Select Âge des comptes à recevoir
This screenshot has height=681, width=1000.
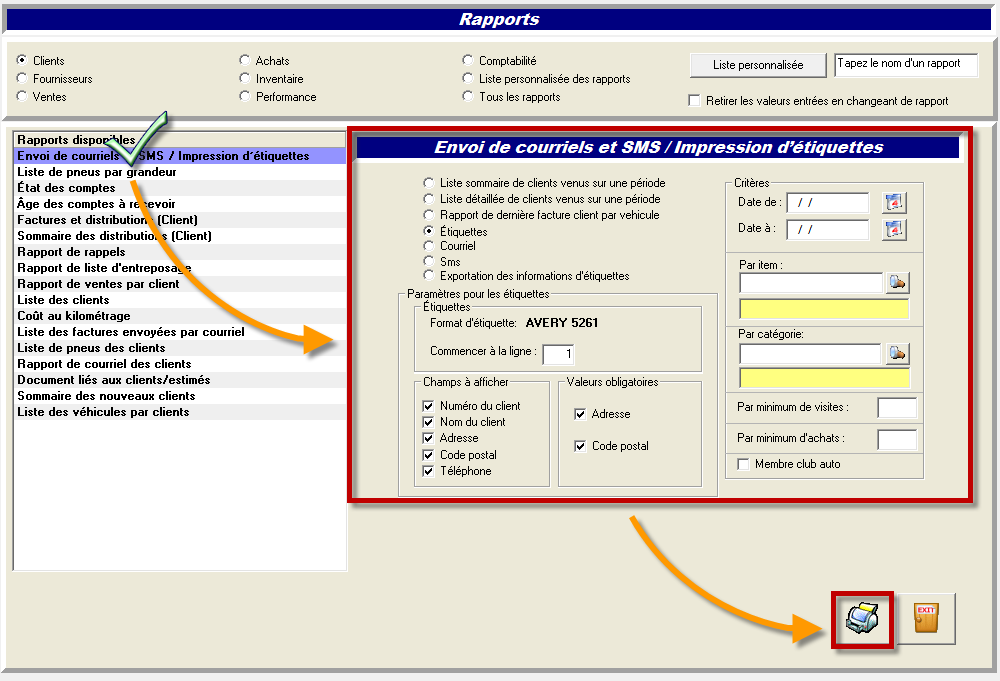pyautogui.click(x=180, y=204)
